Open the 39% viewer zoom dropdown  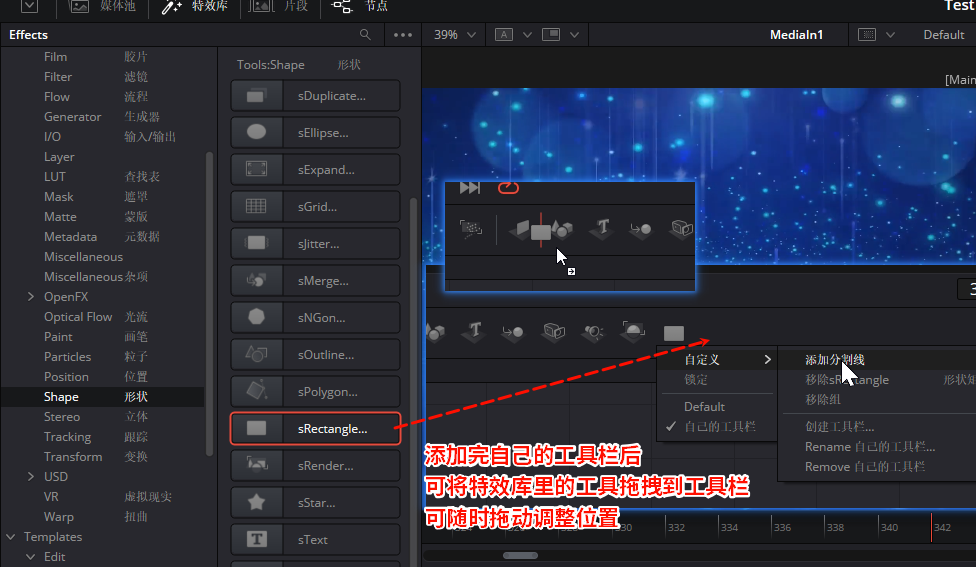(x=454, y=35)
